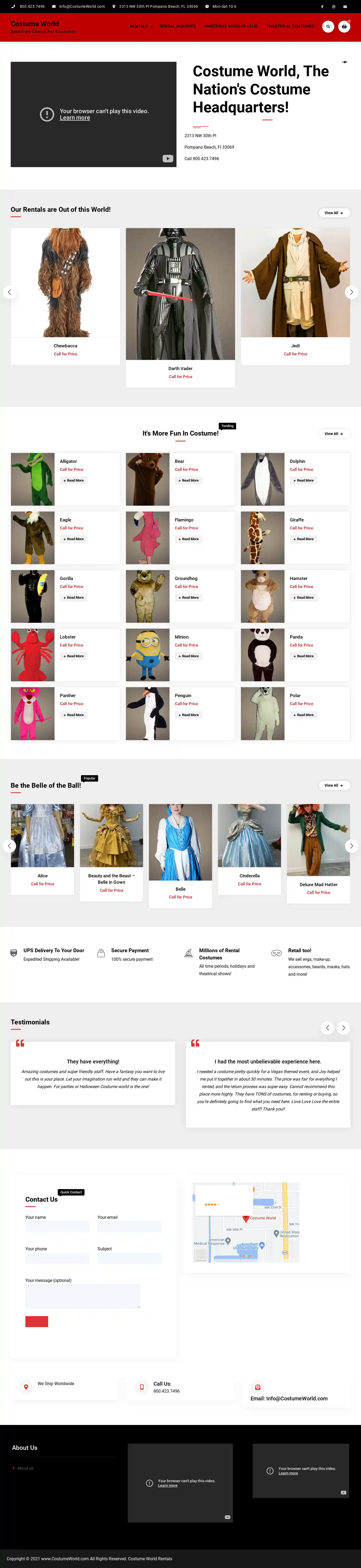Click the previous arrow on the Belle carousel
The width and height of the screenshot is (361, 1568).
click(x=9, y=846)
